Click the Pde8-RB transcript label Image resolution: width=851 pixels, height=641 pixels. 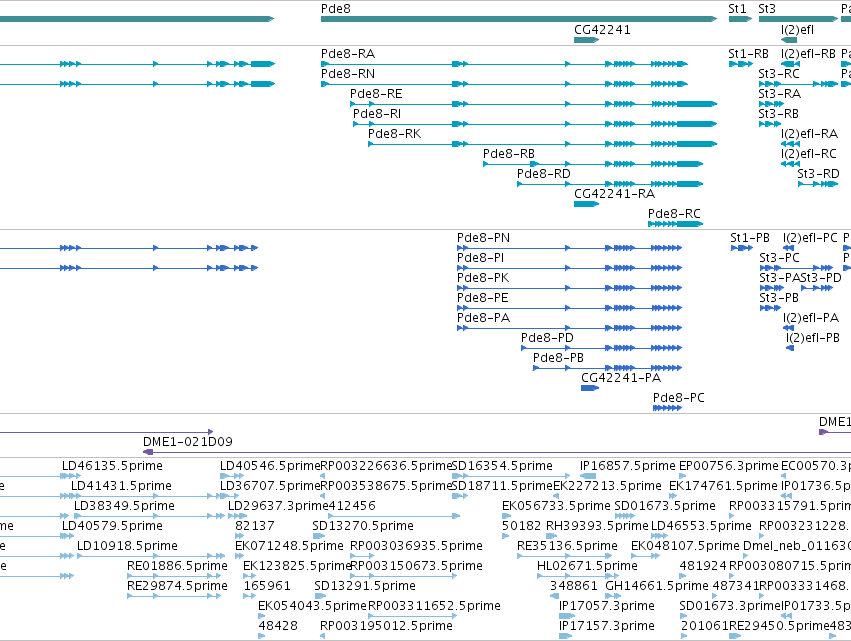point(509,154)
